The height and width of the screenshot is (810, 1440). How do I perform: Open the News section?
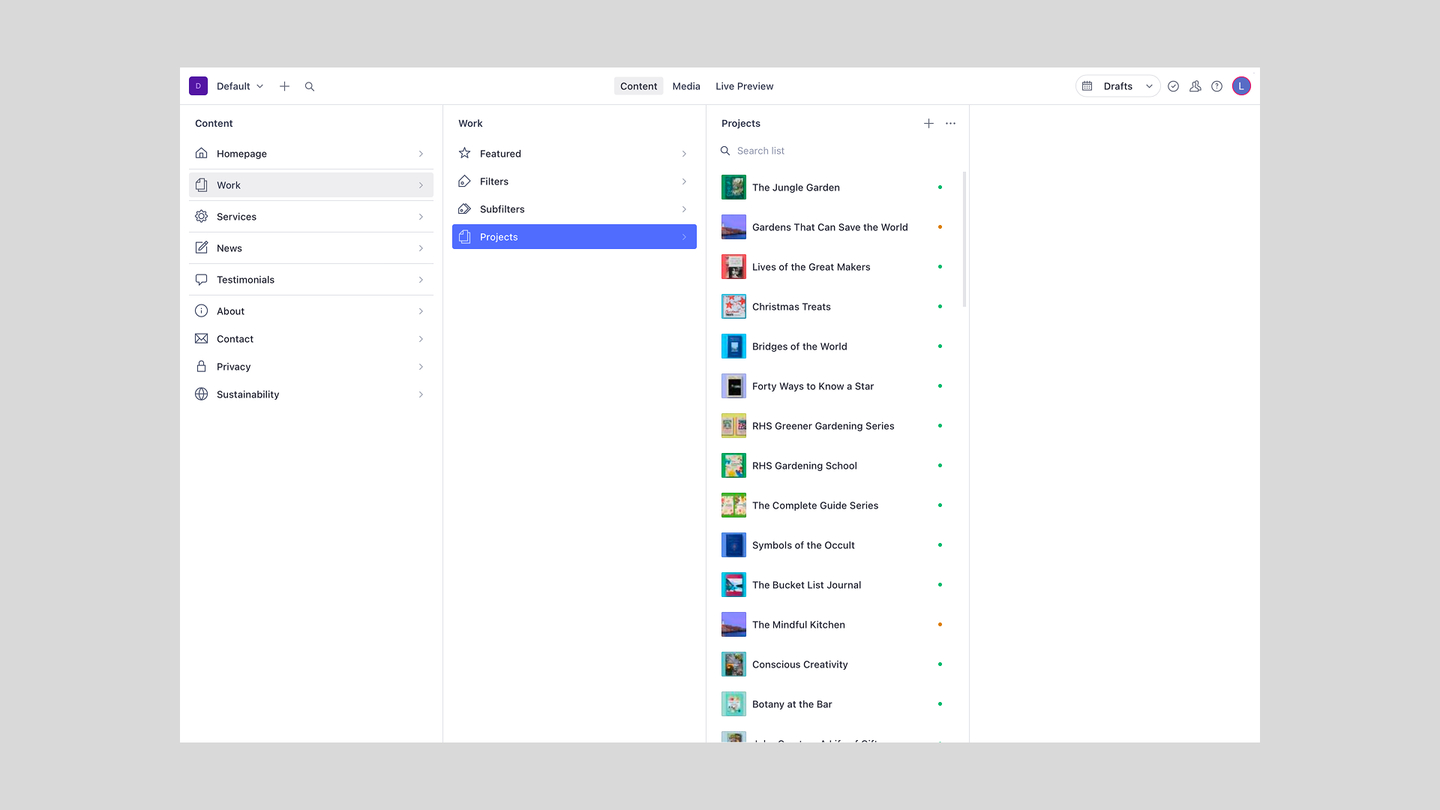pos(311,248)
